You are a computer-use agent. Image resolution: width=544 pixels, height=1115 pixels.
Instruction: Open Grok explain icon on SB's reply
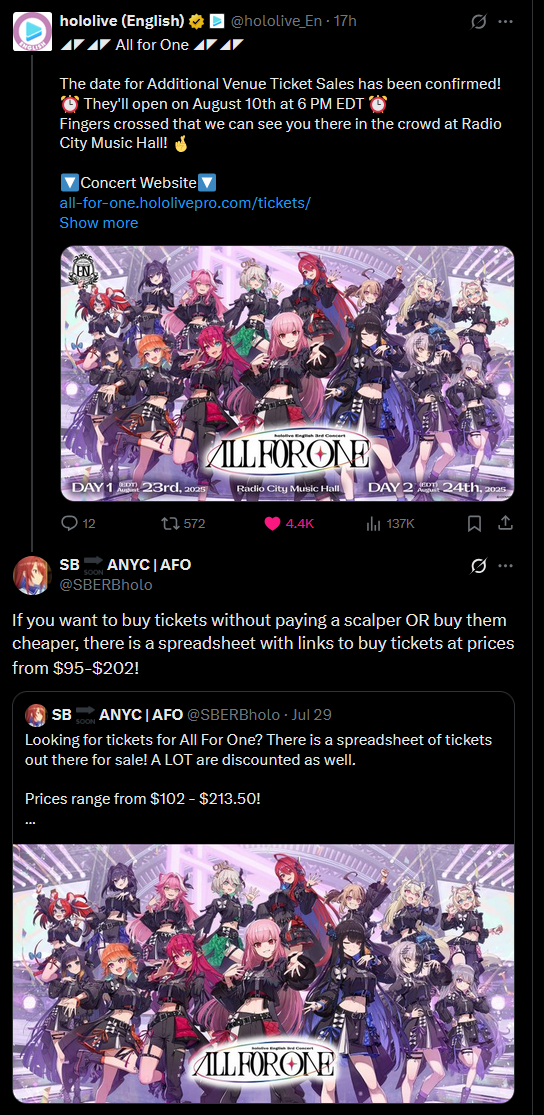(x=479, y=565)
